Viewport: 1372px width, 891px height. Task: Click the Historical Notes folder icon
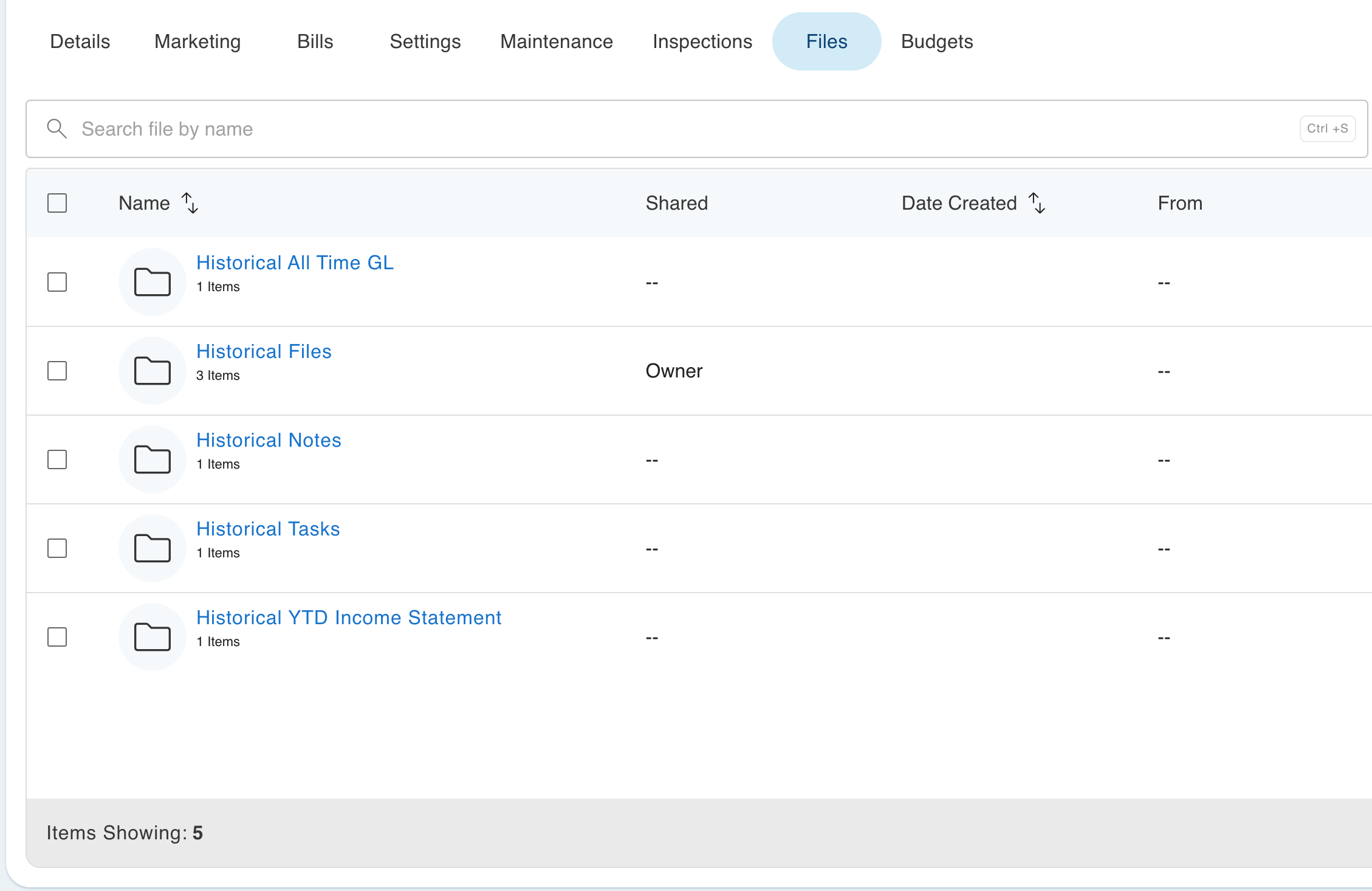[152, 459]
